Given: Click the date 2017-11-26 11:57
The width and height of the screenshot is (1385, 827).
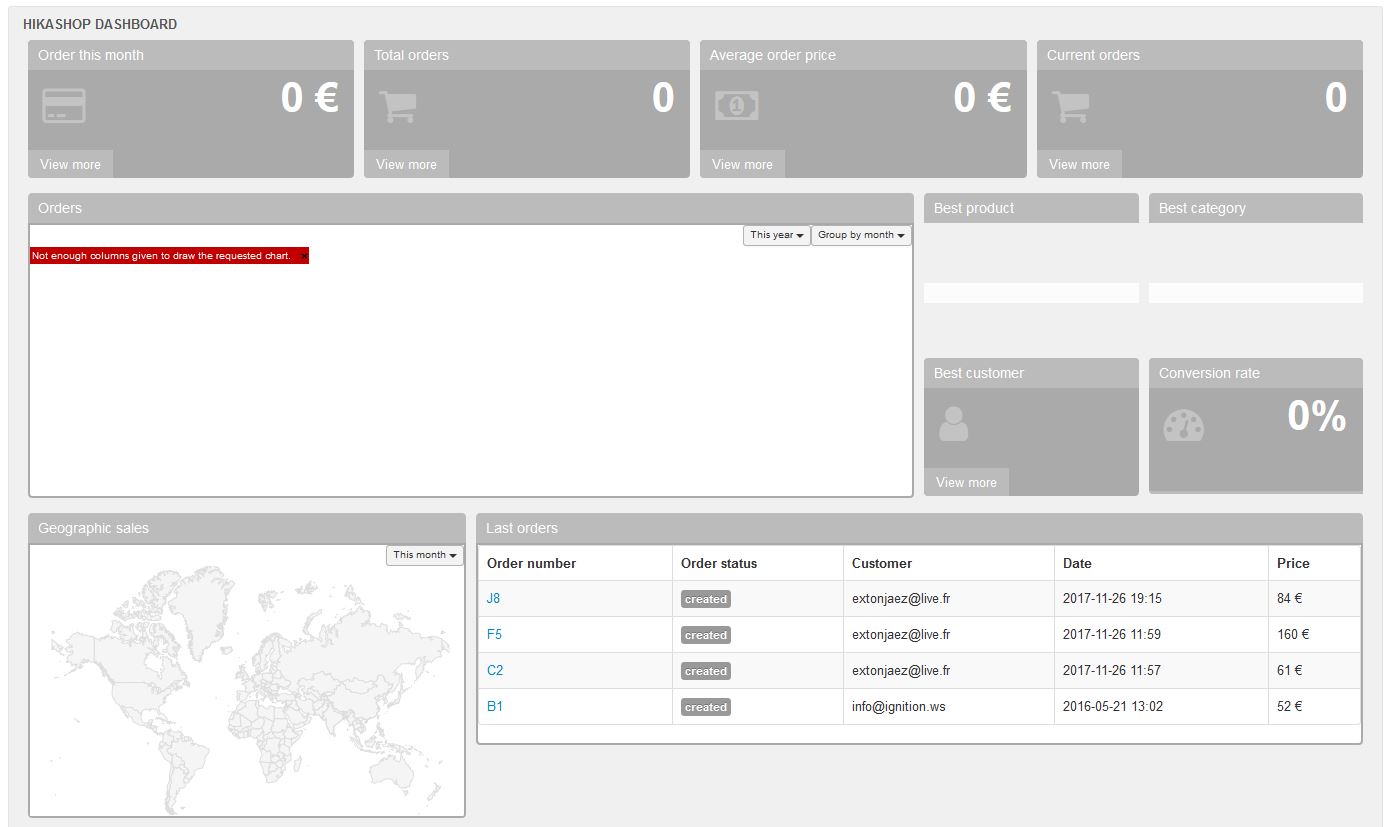Looking at the screenshot, I should (x=1112, y=670).
